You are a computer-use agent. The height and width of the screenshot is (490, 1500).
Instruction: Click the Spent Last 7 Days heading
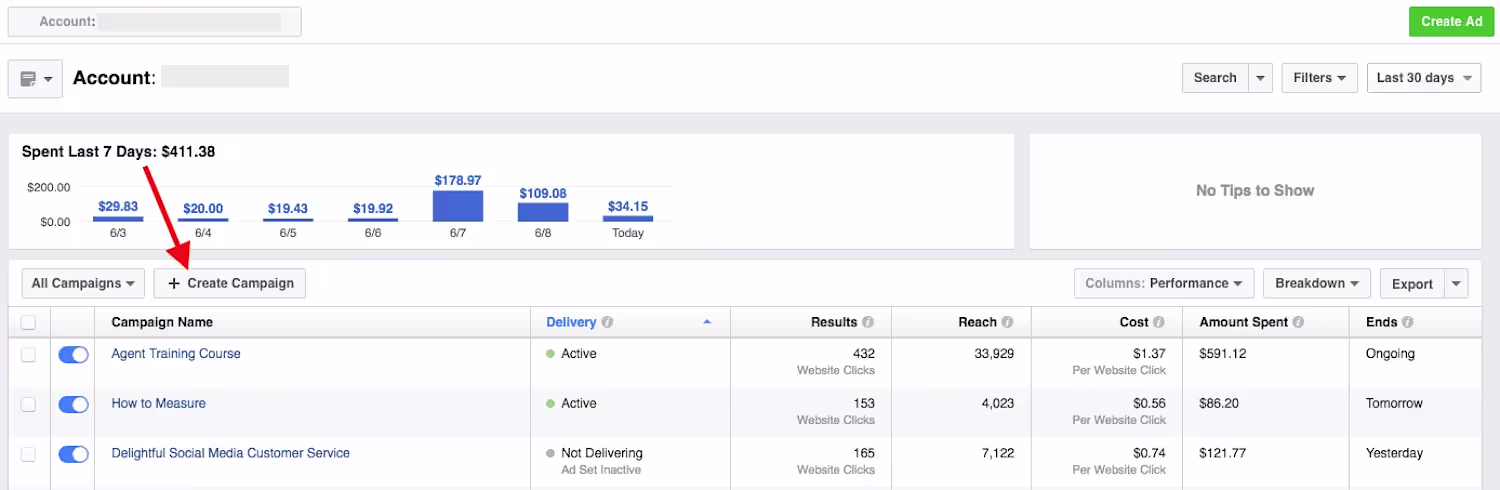[x=119, y=152]
